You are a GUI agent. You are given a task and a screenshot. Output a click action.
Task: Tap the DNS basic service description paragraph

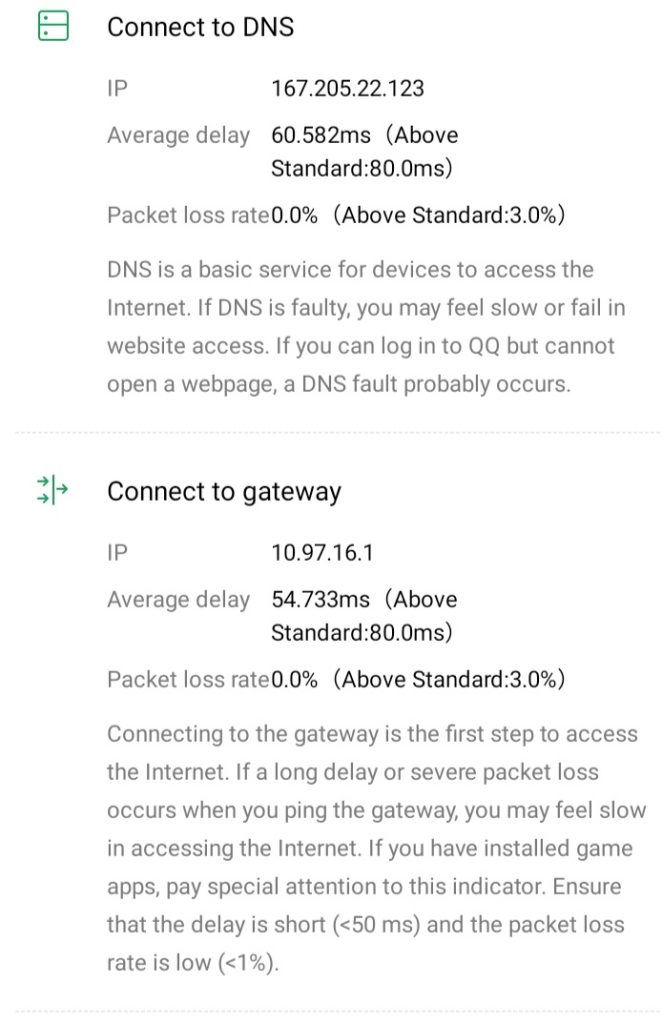366,327
